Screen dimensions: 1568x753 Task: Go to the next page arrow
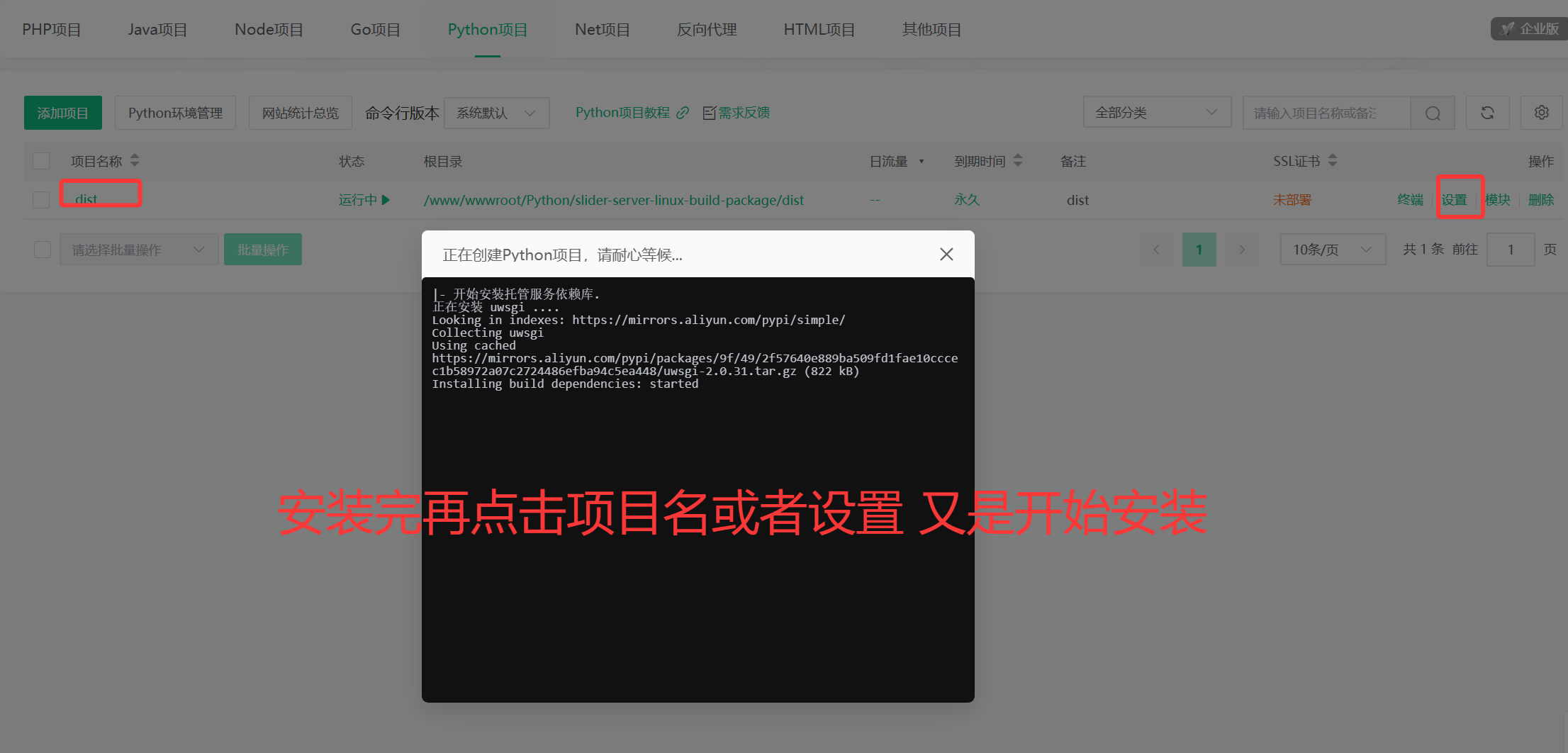pyautogui.click(x=1242, y=250)
